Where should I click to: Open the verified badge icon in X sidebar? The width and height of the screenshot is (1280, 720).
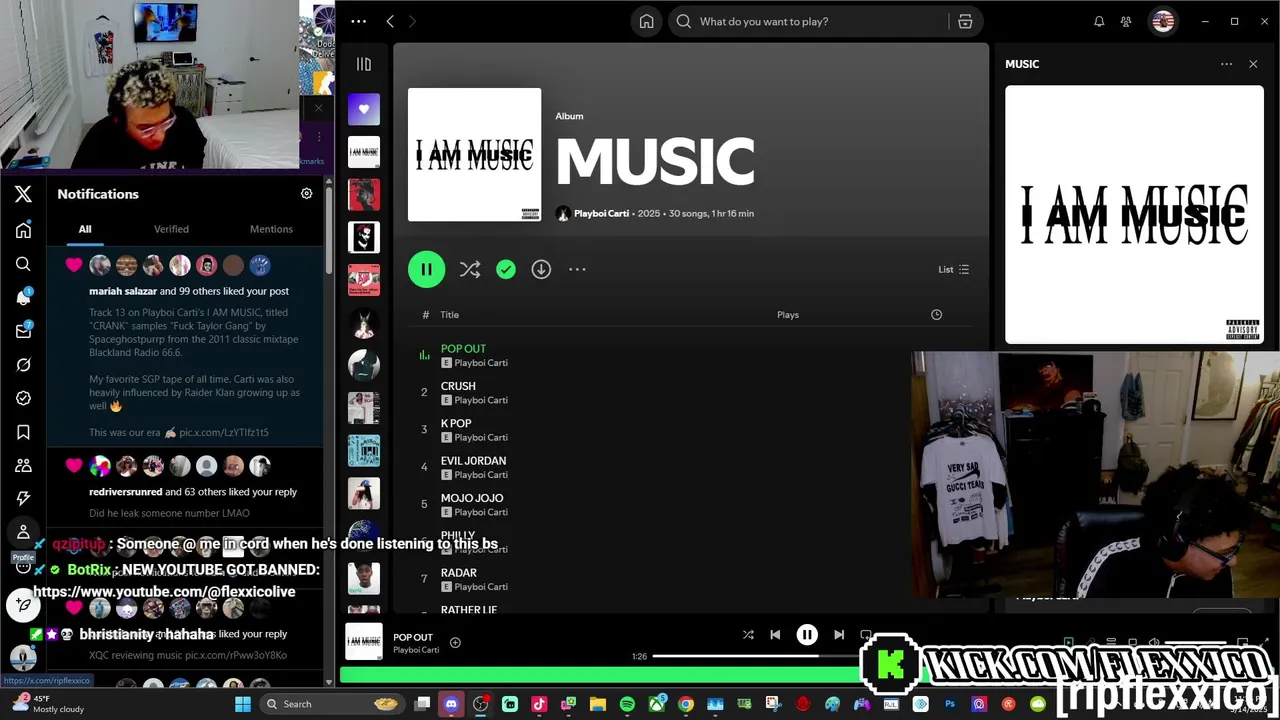tap(23, 398)
